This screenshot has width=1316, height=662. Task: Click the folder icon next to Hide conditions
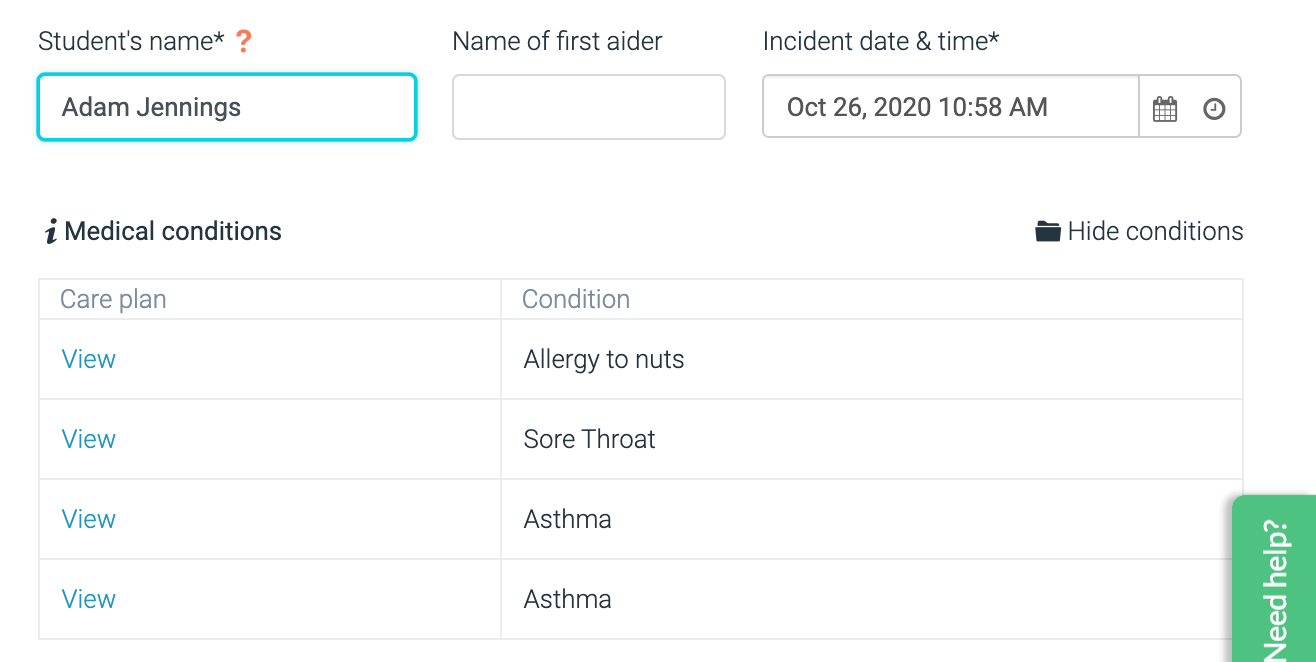1046,230
